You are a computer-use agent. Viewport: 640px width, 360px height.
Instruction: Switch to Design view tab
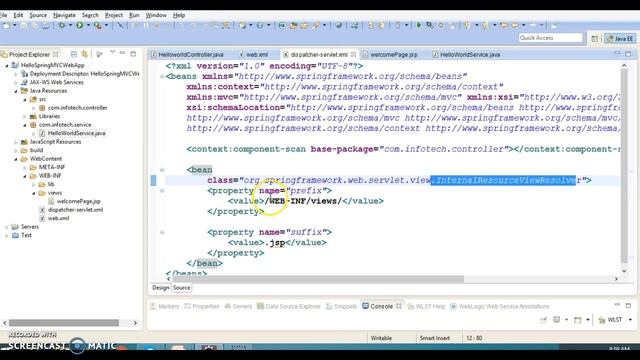pos(160,288)
